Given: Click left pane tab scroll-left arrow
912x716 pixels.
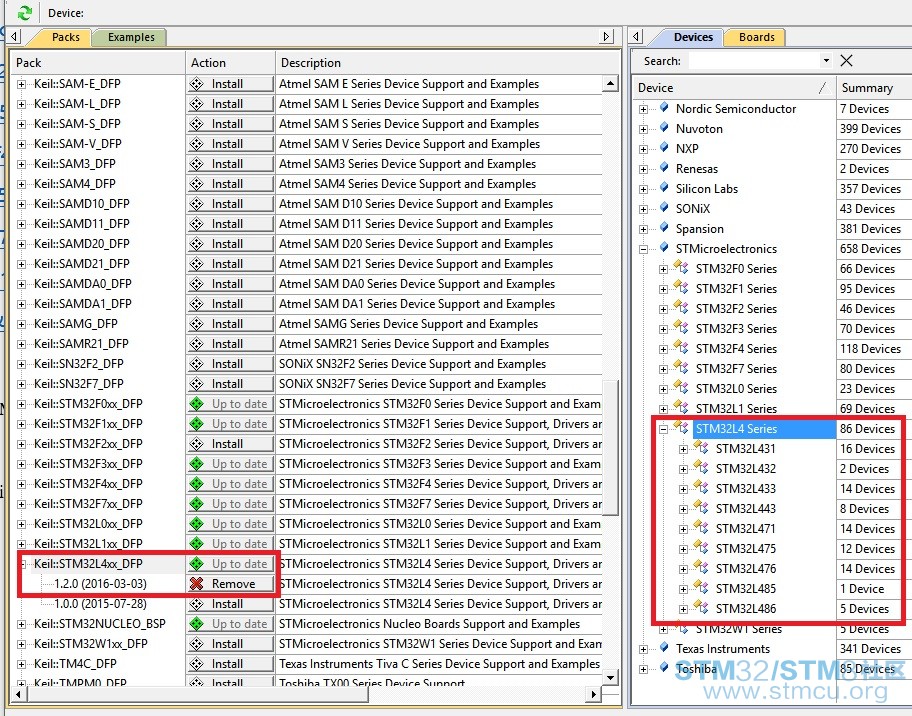Looking at the screenshot, I should (x=15, y=37).
